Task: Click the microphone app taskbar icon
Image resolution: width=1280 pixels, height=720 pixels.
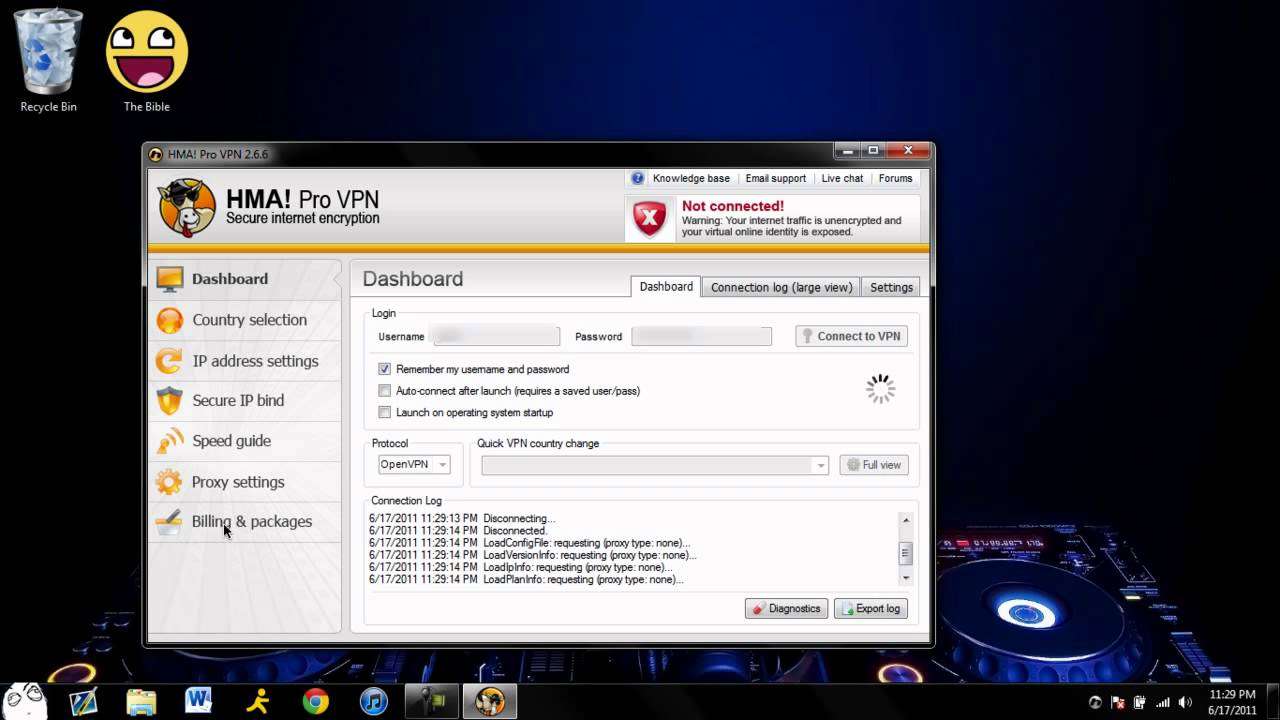Action: pos(432,702)
